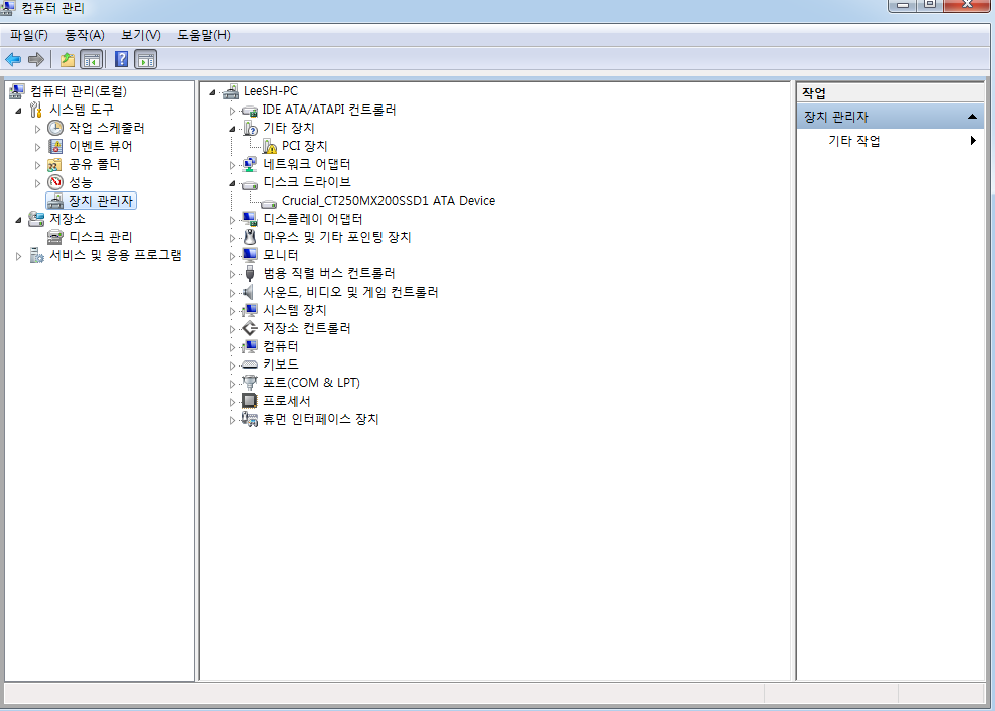Toggle the console tree toolbar button

pos(91,59)
